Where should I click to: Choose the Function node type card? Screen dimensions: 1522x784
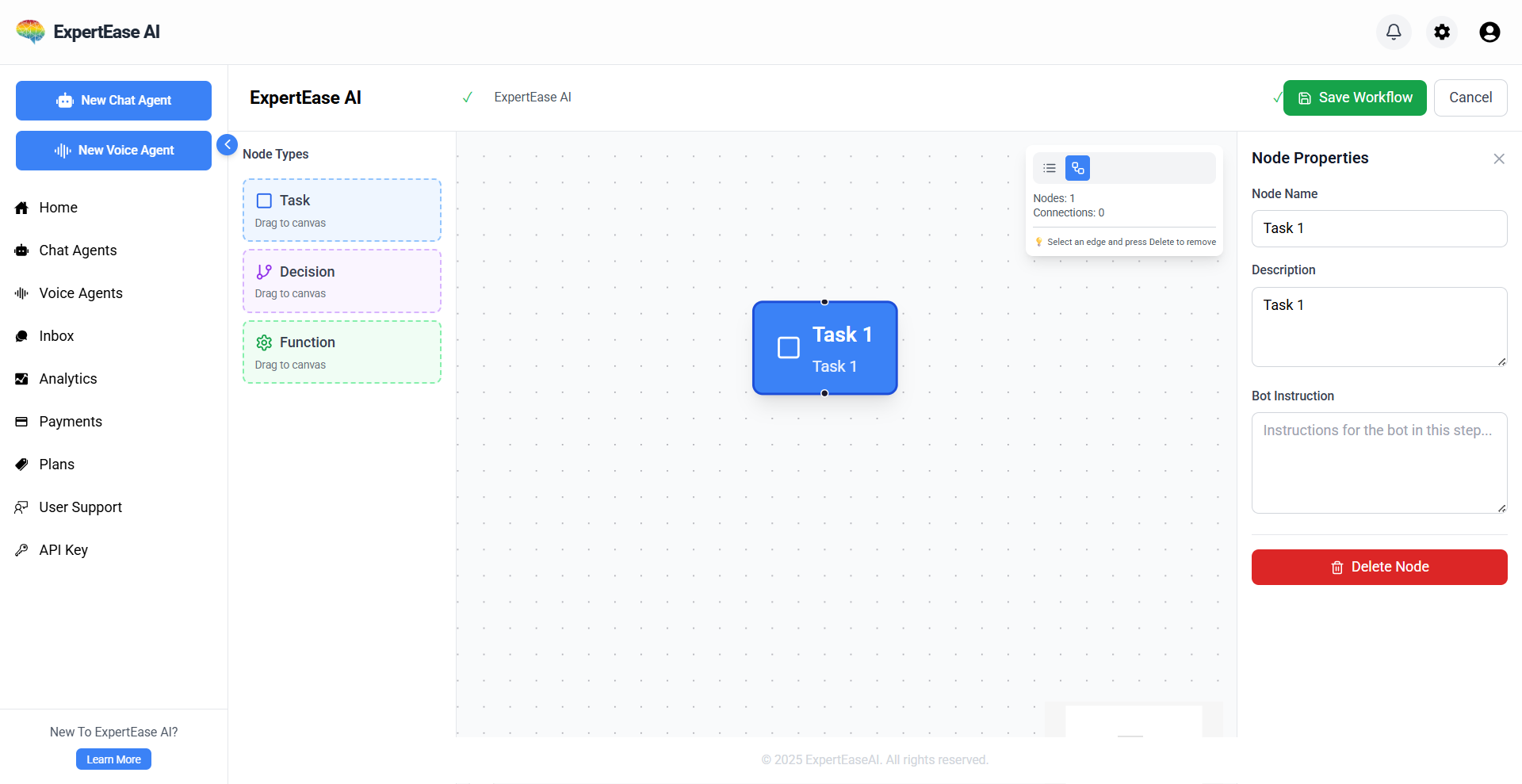click(x=342, y=352)
